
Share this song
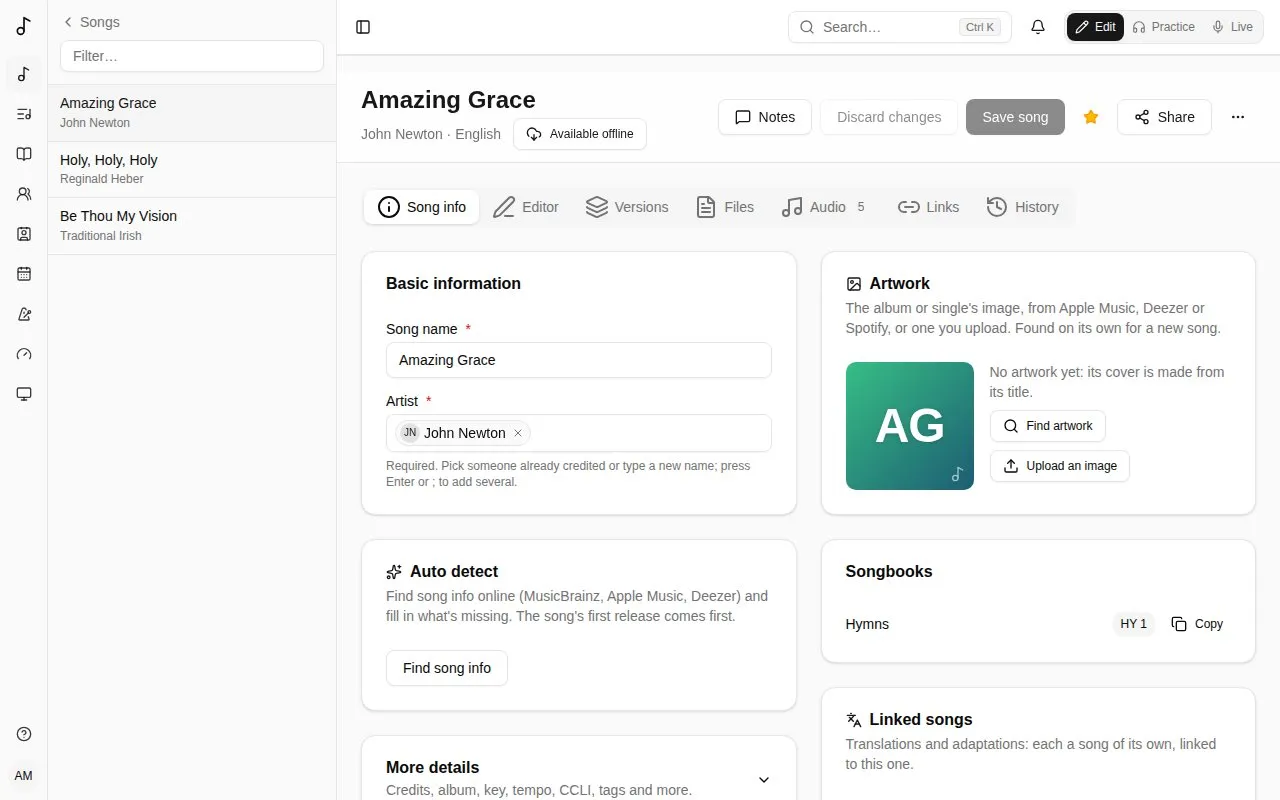pyautogui.click(x=1164, y=117)
